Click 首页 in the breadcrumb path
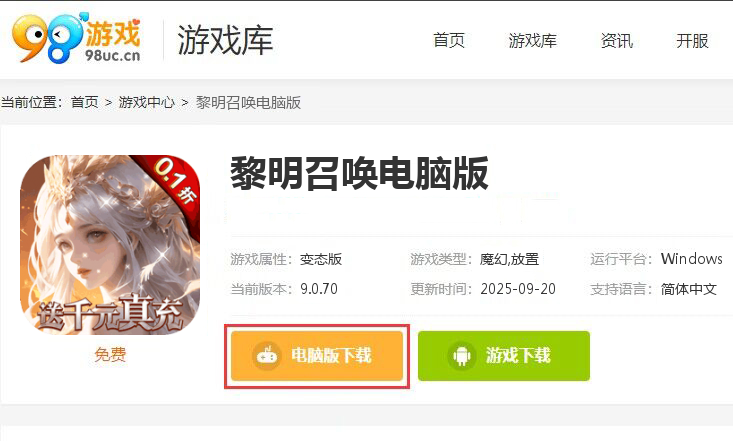 85,102
